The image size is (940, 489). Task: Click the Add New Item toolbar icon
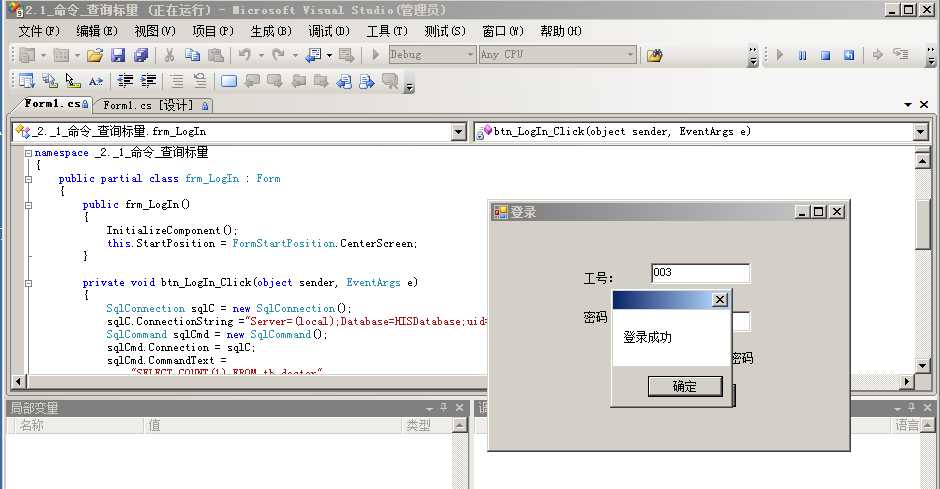(61, 55)
